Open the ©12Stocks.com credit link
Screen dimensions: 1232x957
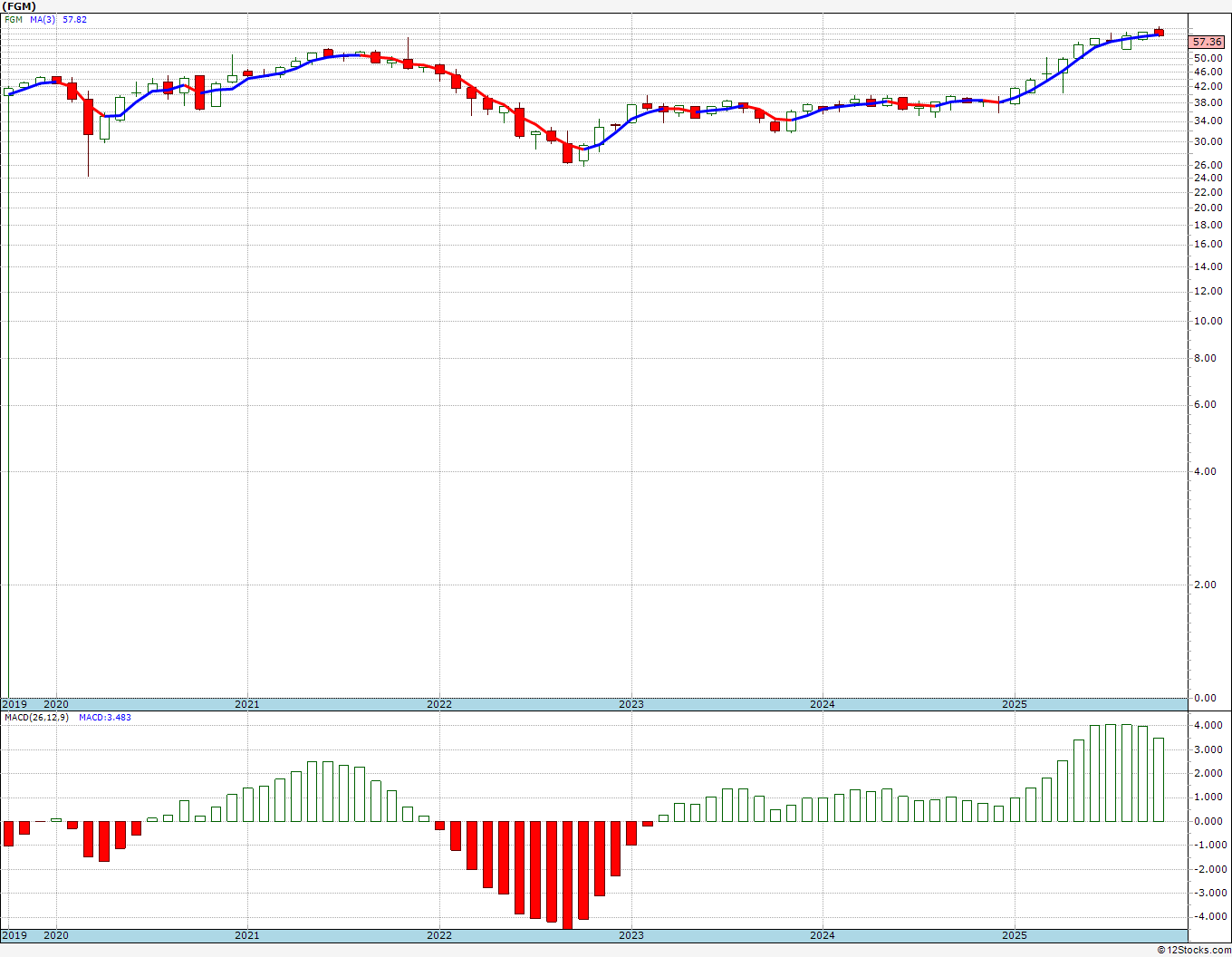click(x=1195, y=950)
